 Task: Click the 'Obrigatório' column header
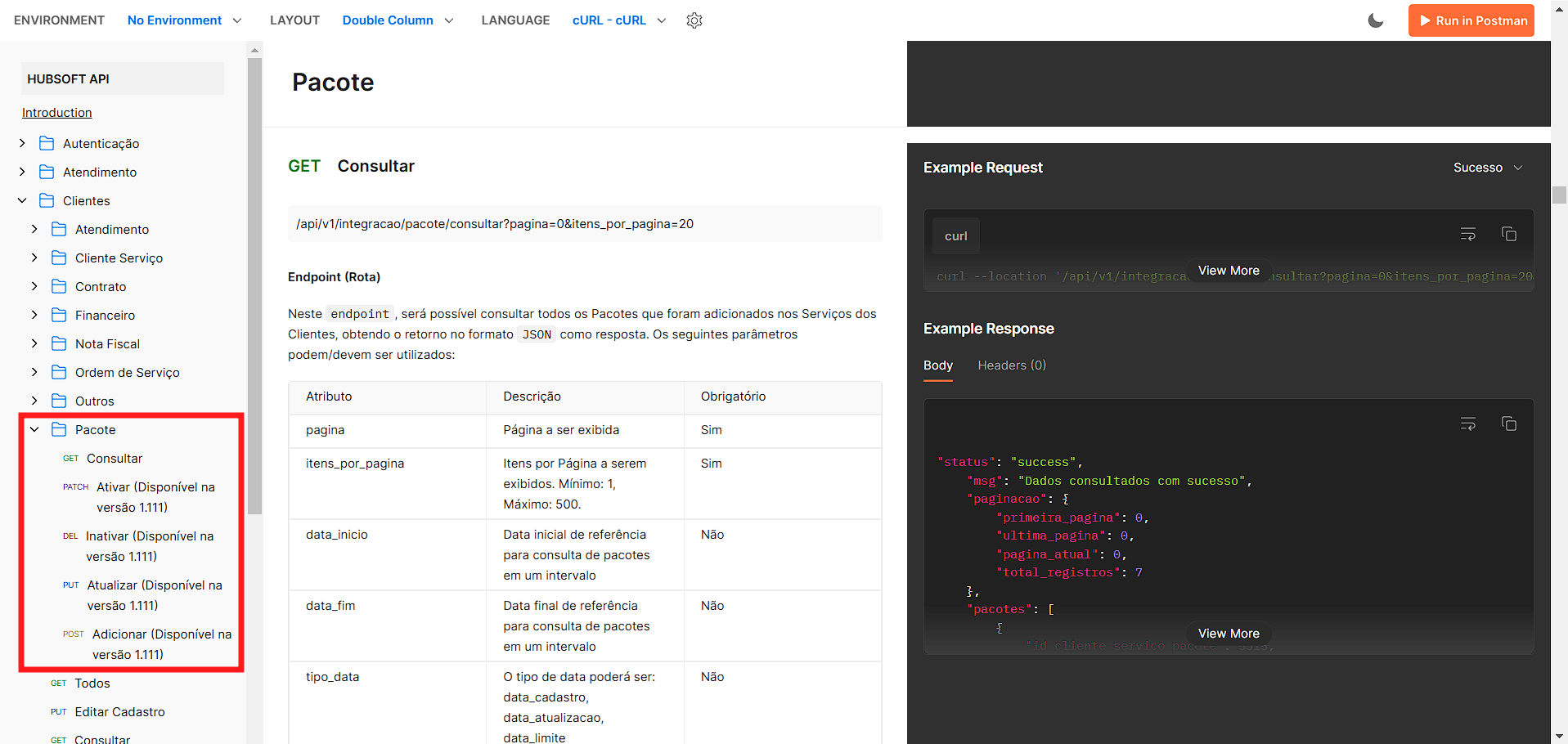coord(783,397)
